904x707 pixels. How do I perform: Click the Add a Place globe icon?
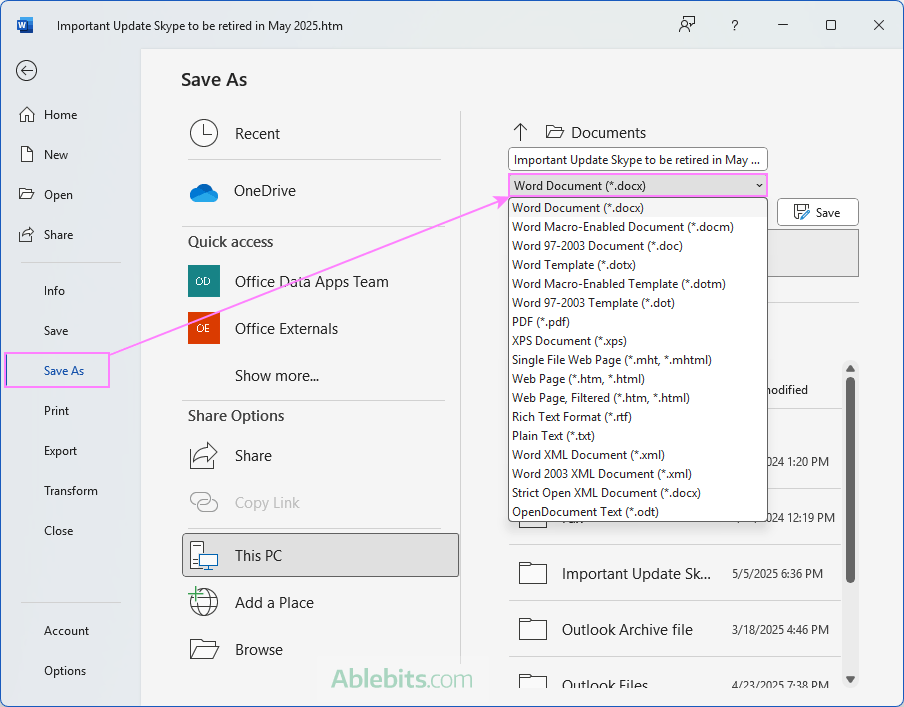(204, 602)
